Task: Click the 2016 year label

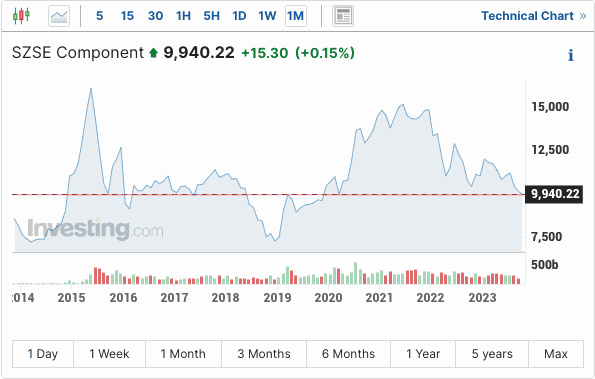Action: (x=123, y=298)
